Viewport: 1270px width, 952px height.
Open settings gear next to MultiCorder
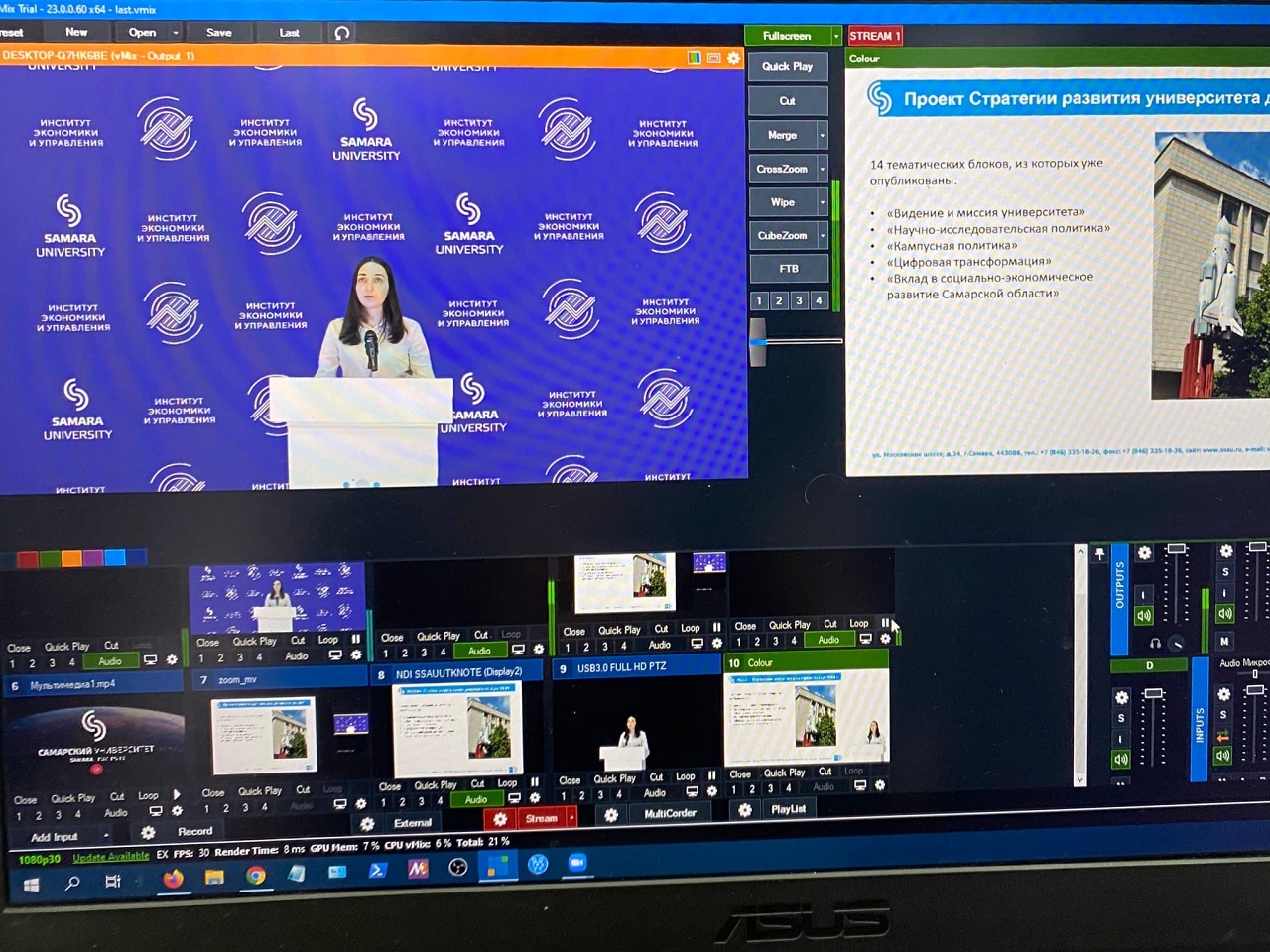(611, 815)
